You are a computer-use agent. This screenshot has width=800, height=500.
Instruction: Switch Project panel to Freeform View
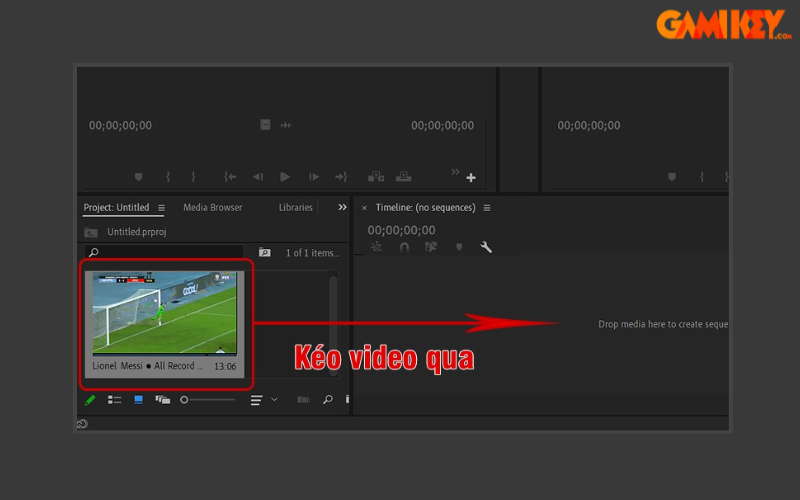tap(163, 400)
